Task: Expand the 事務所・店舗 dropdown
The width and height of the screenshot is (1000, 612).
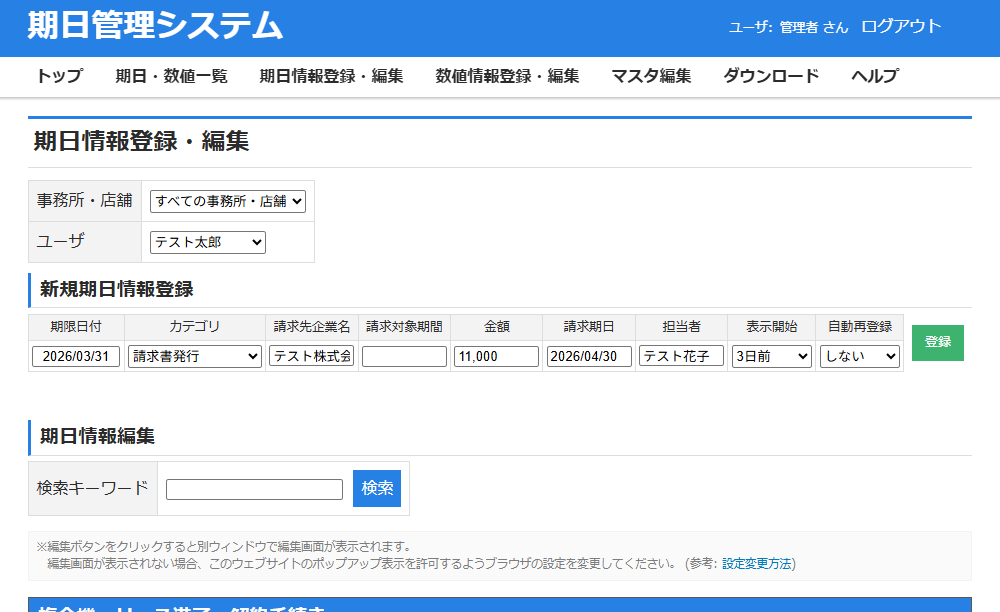Action: coord(227,201)
